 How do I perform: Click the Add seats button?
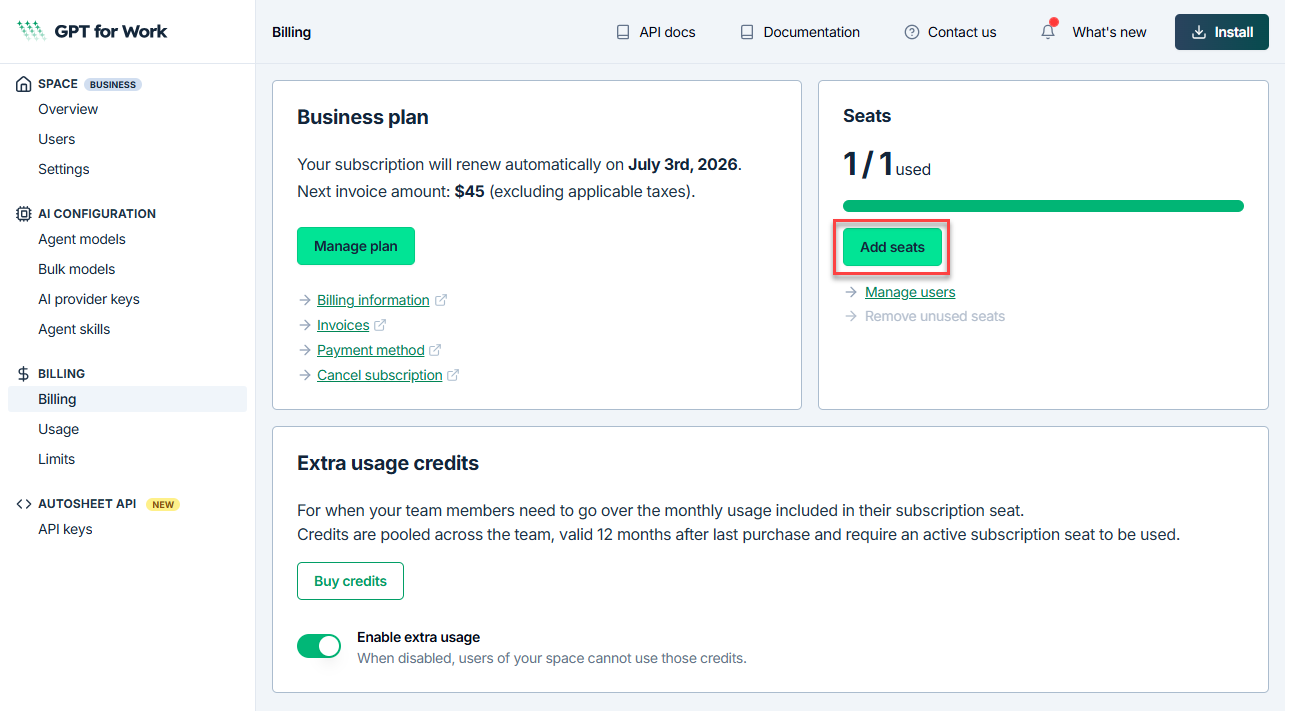click(x=893, y=247)
